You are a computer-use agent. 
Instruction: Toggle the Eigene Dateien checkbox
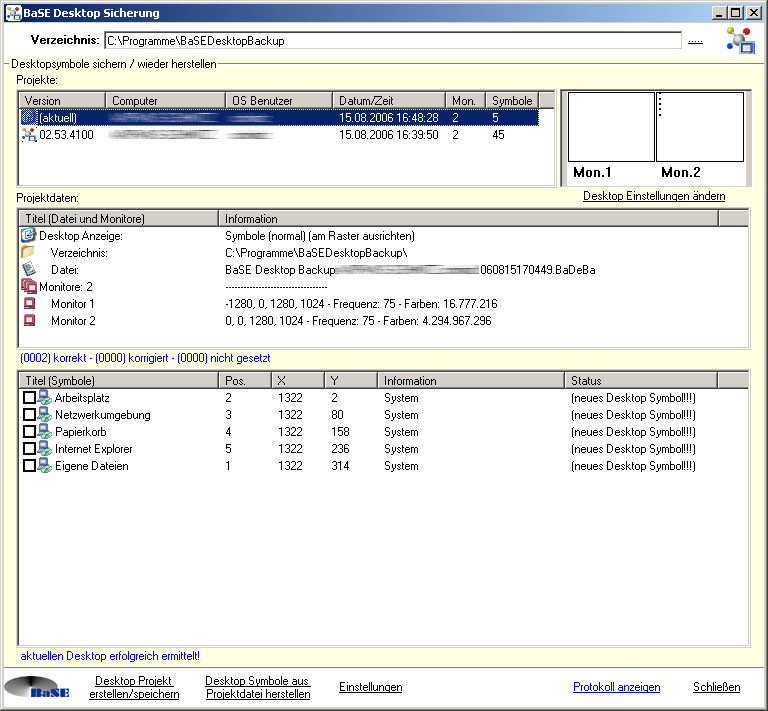click(29, 466)
